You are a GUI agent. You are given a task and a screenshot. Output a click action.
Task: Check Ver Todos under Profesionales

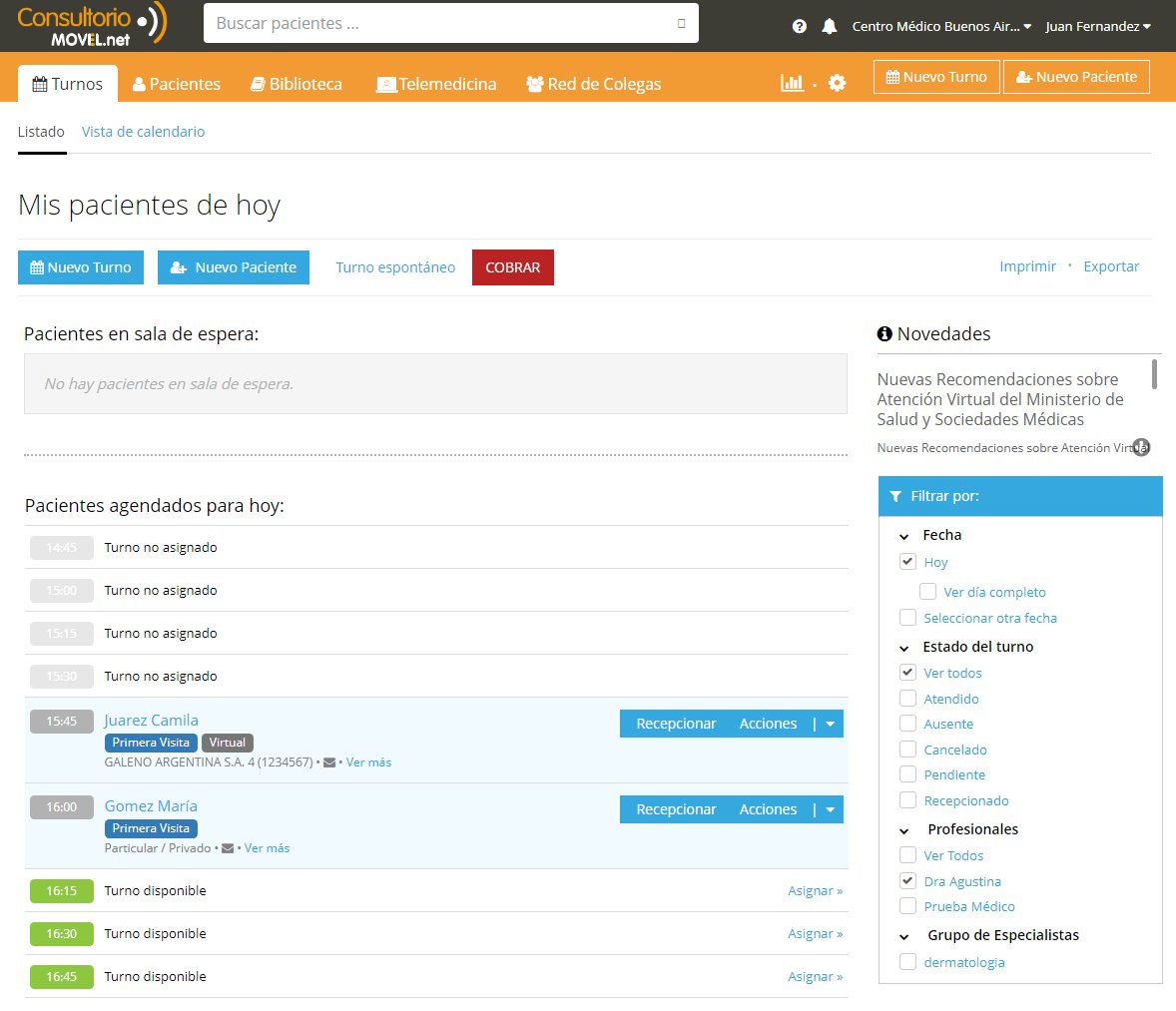[907, 855]
